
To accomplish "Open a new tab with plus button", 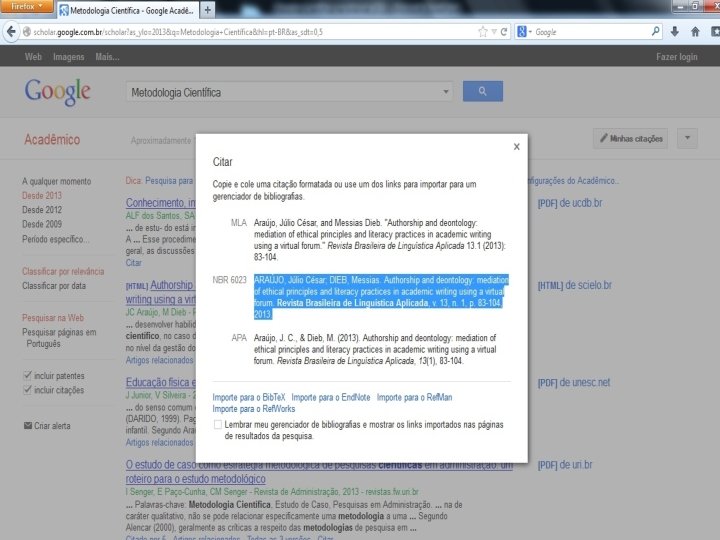I will point(208,10).
